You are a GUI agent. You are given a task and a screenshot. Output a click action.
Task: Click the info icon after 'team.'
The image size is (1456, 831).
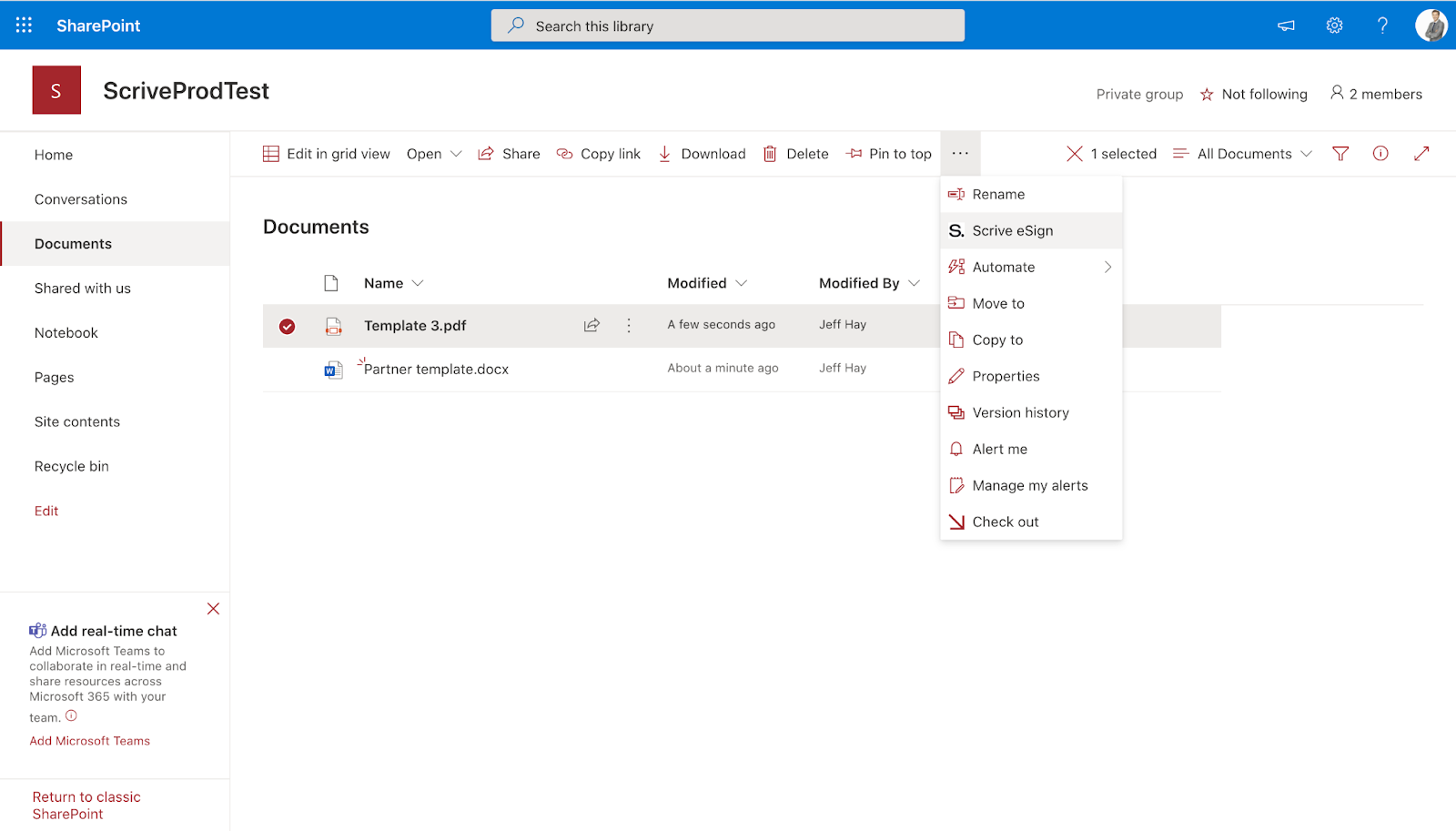point(71,715)
